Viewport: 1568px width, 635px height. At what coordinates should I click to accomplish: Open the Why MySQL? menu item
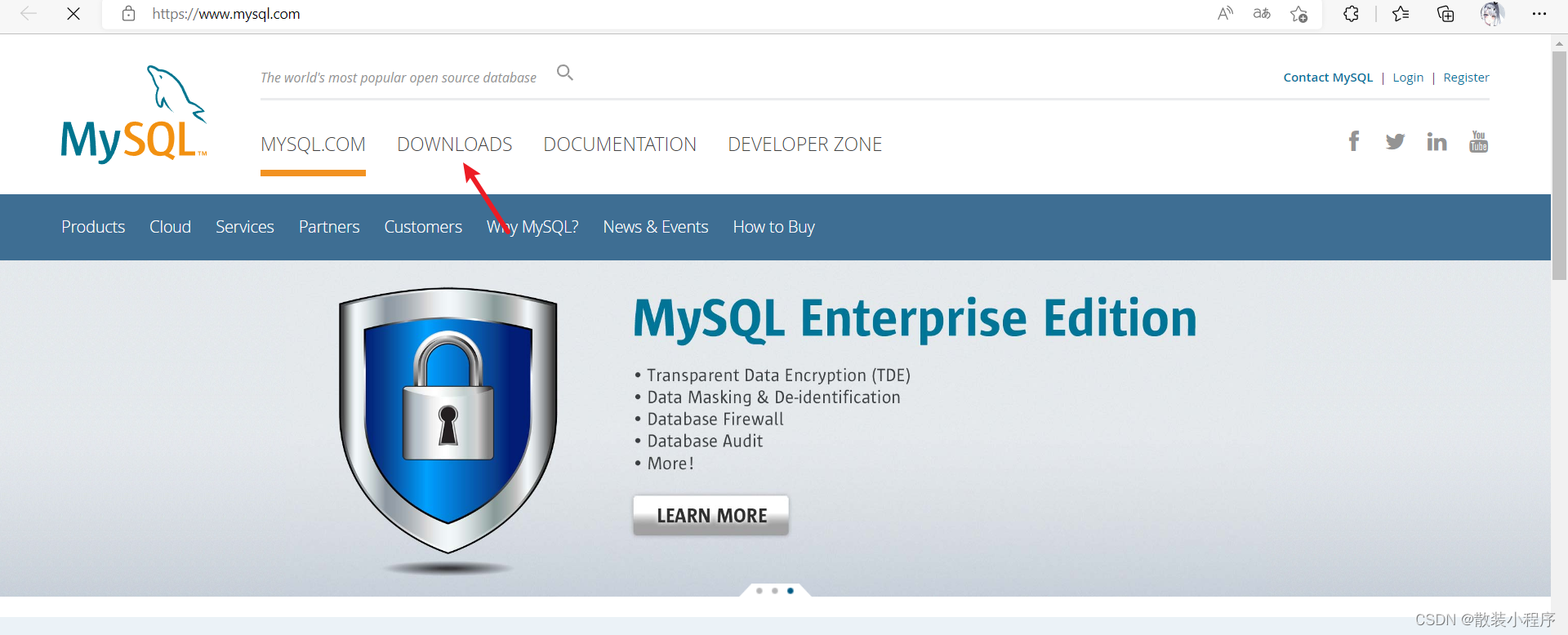point(532,227)
